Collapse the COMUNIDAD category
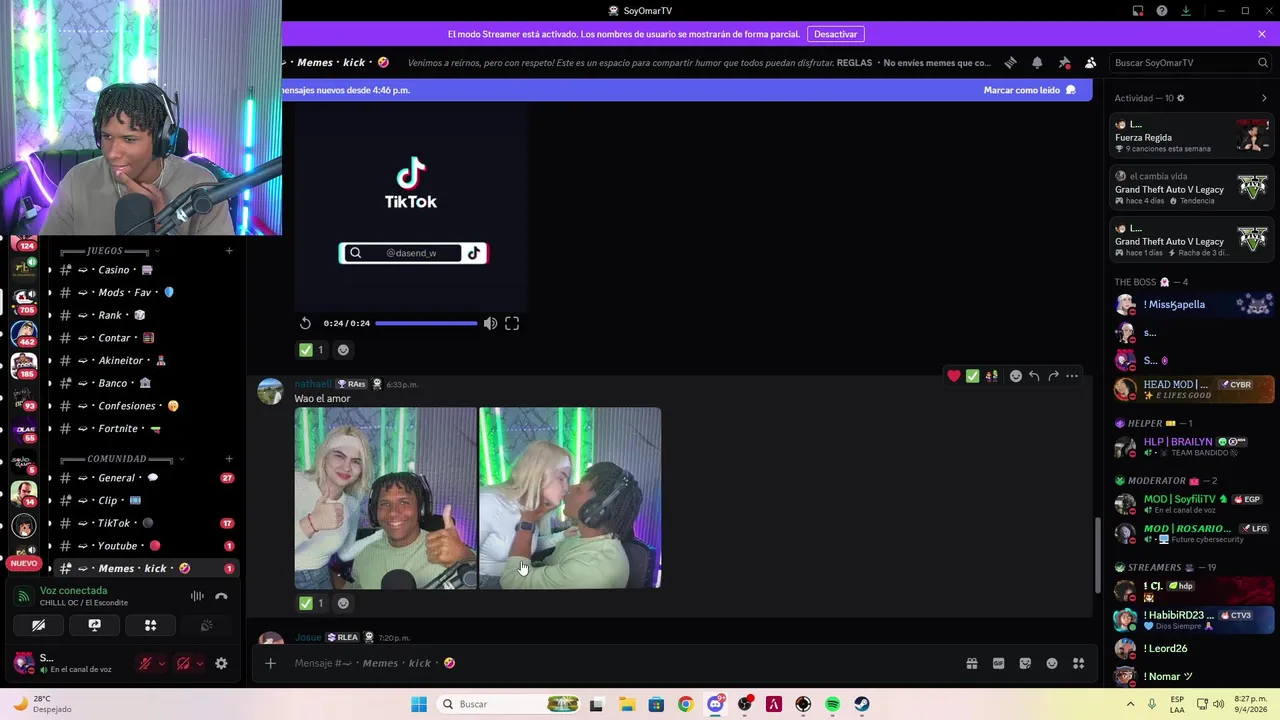Viewport: 1280px width, 720px height. coord(117,459)
